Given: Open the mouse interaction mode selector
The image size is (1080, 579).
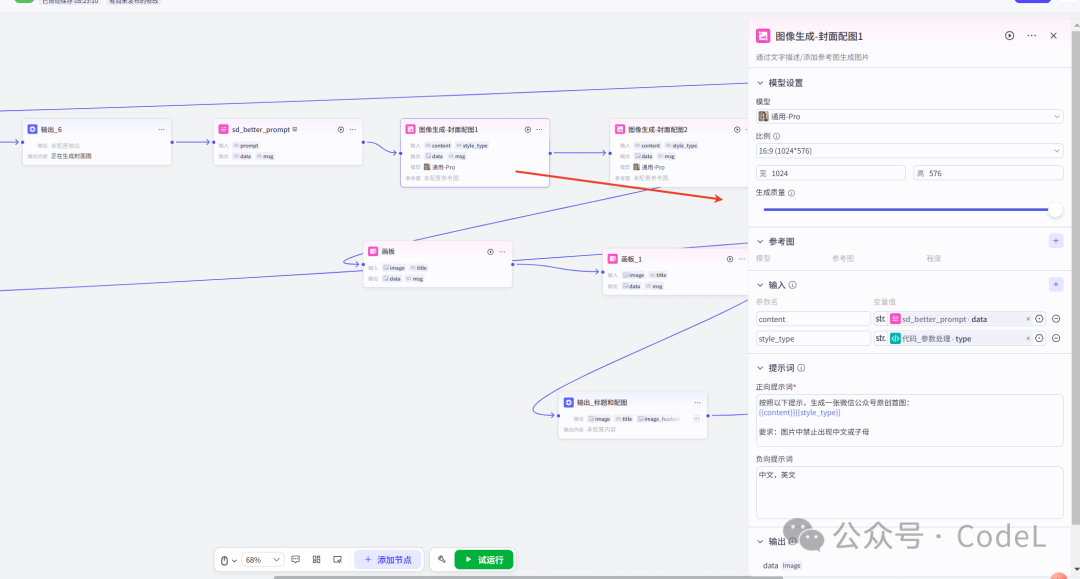Looking at the screenshot, I should coord(228,560).
